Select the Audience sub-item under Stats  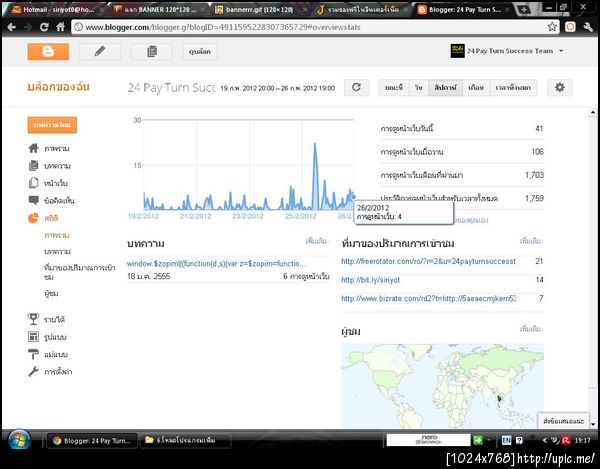[x=51, y=294]
